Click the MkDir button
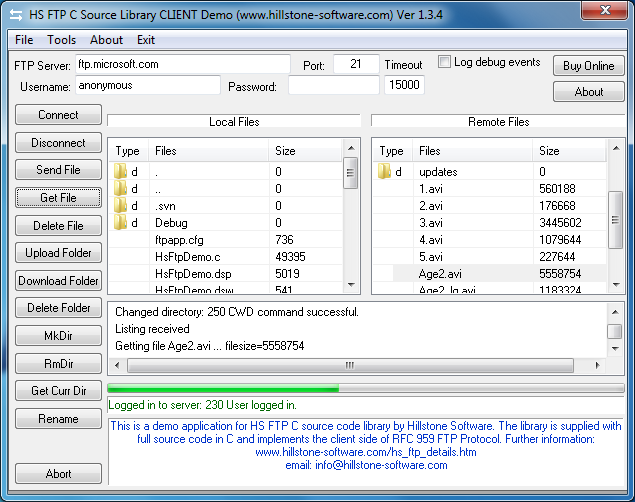This screenshot has width=635, height=502. (58, 336)
